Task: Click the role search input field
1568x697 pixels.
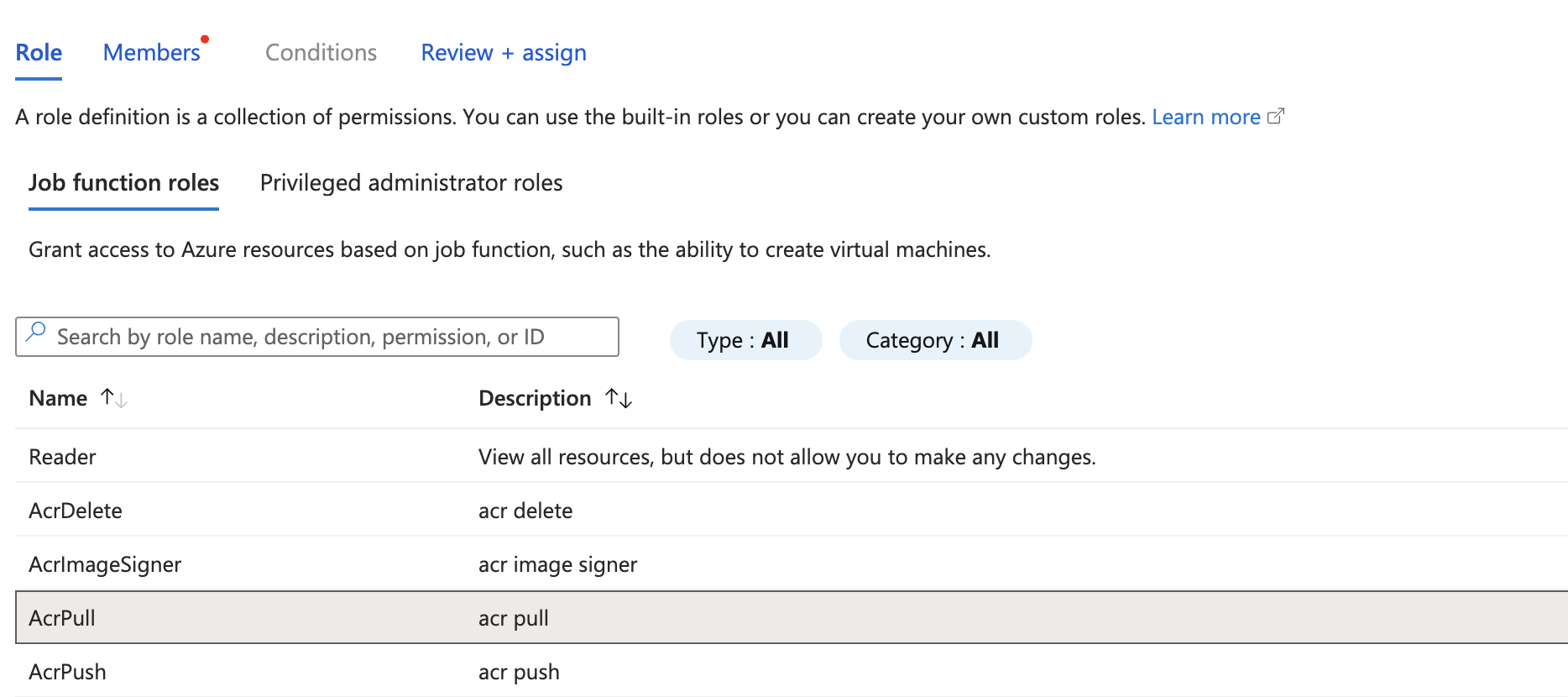Action: coord(327,337)
